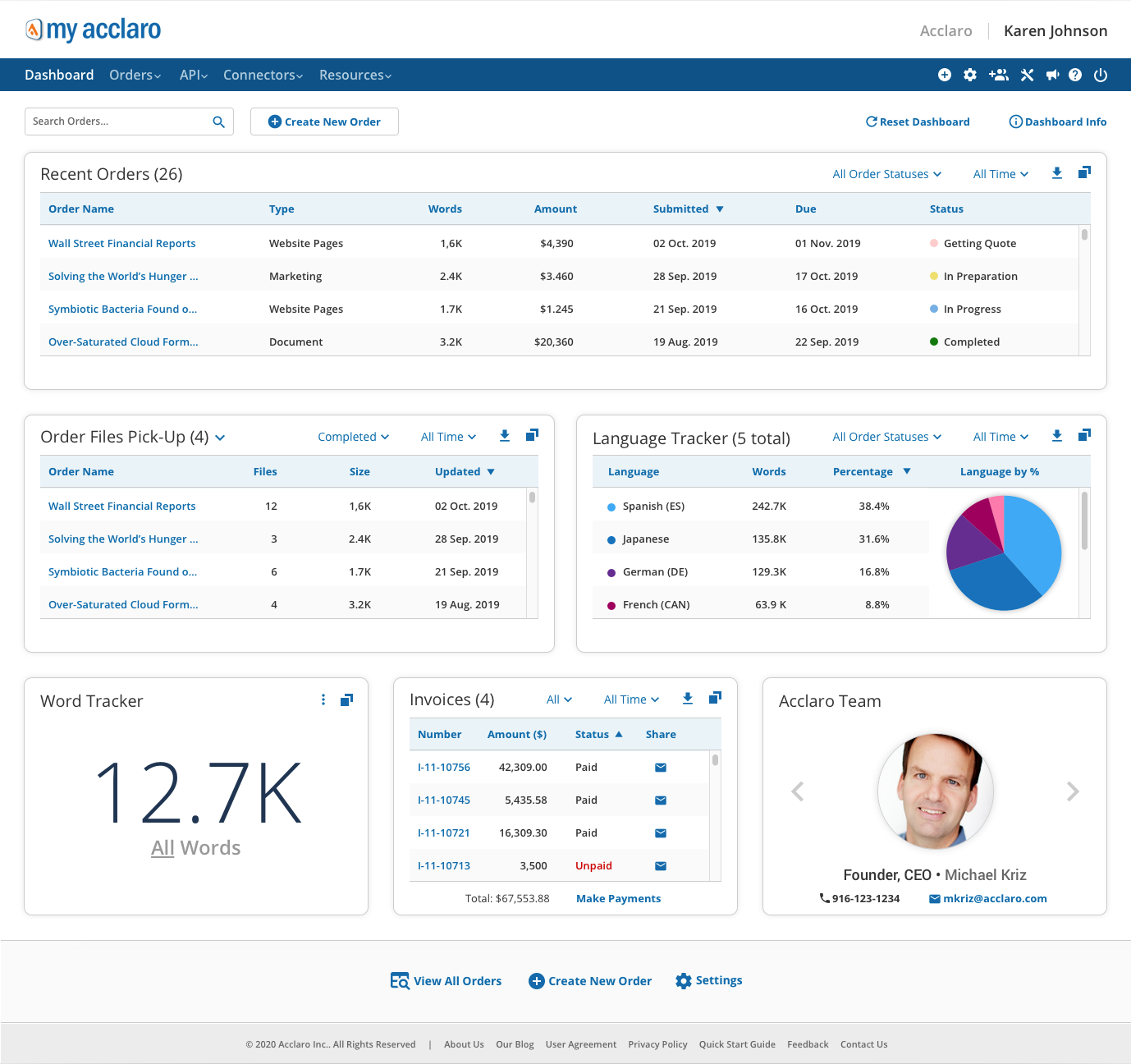Open announcements with the megaphone icon

1052,75
